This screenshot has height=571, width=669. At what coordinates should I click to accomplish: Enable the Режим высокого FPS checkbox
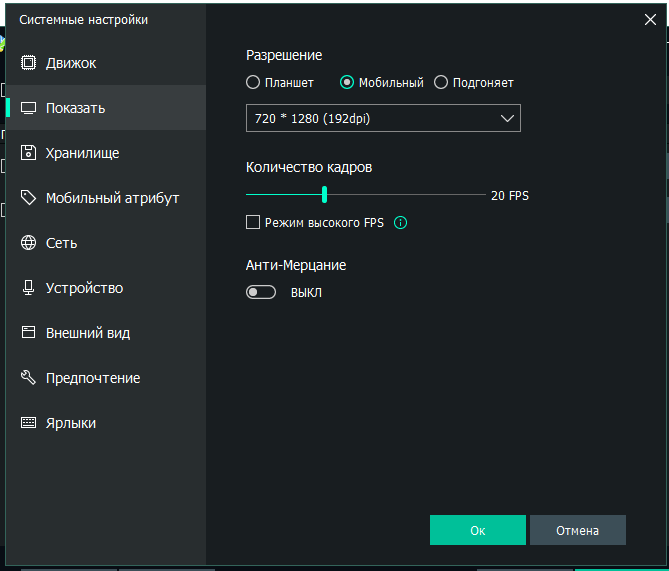[x=253, y=223]
